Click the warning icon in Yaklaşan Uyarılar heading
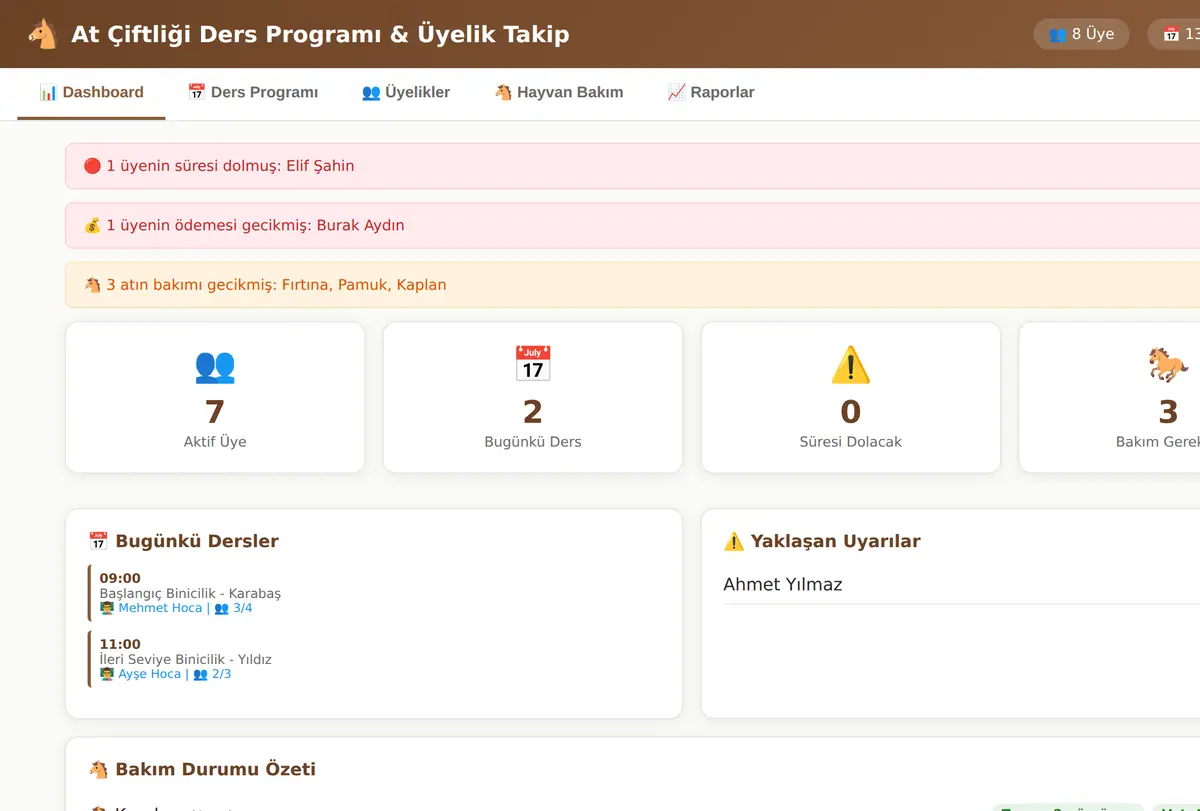 click(734, 541)
